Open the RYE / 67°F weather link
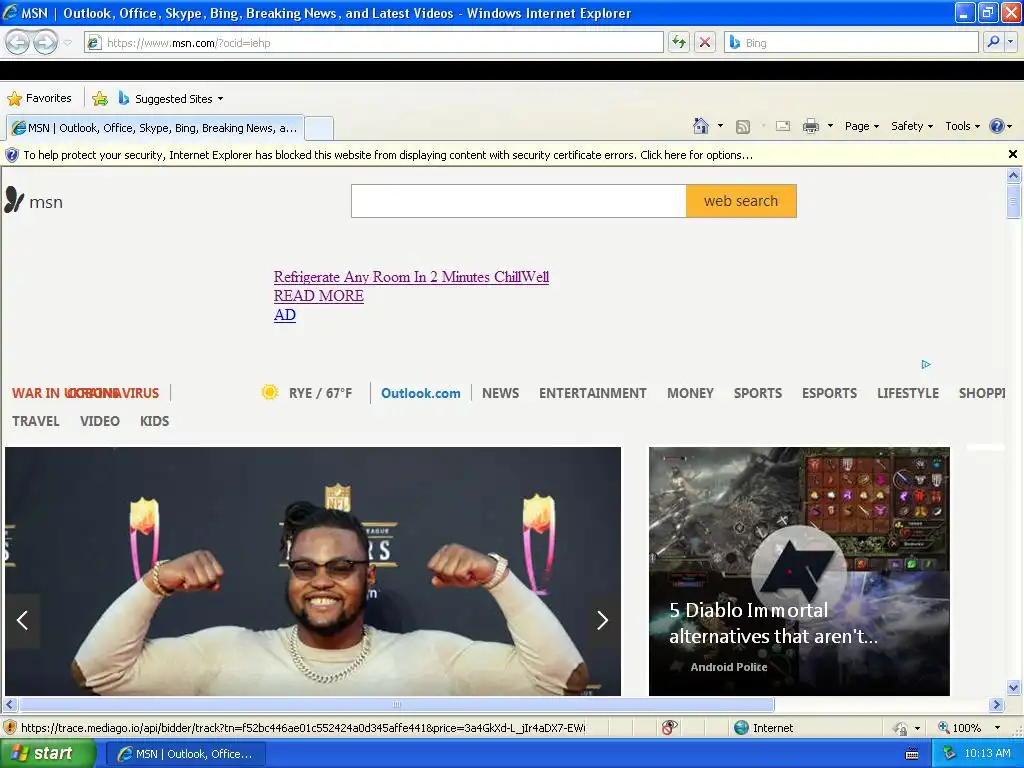Screen dimensions: 1024x768 tap(321, 393)
